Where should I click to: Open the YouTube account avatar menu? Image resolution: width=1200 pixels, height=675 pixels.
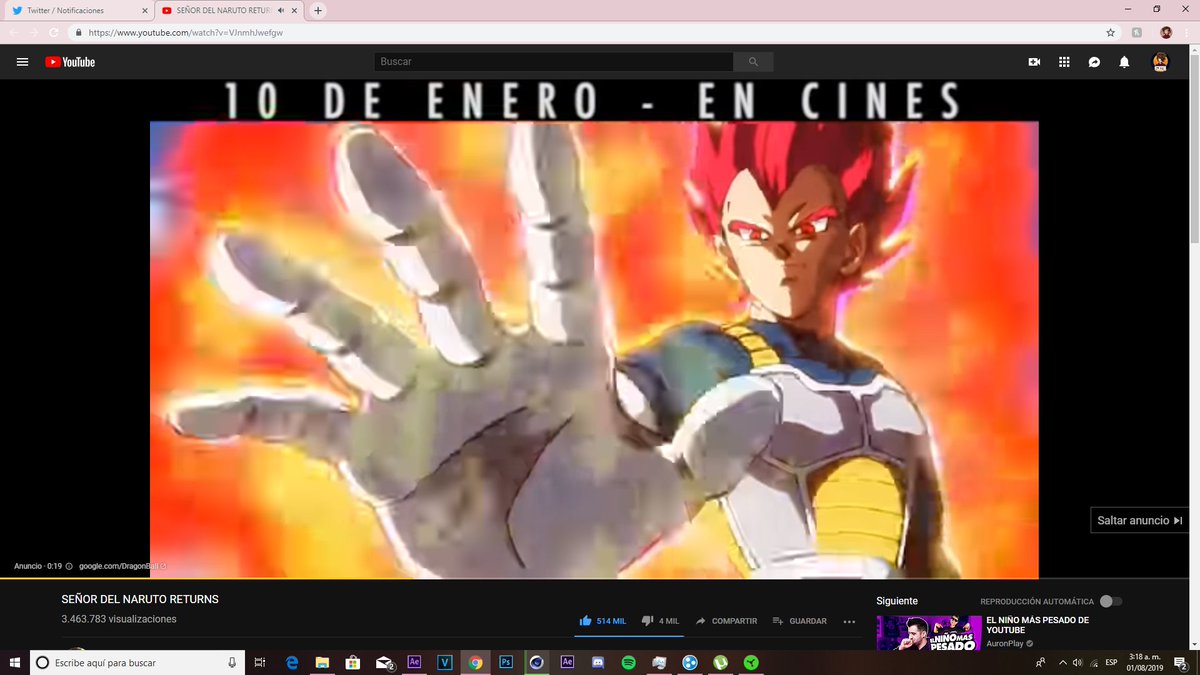1160,62
